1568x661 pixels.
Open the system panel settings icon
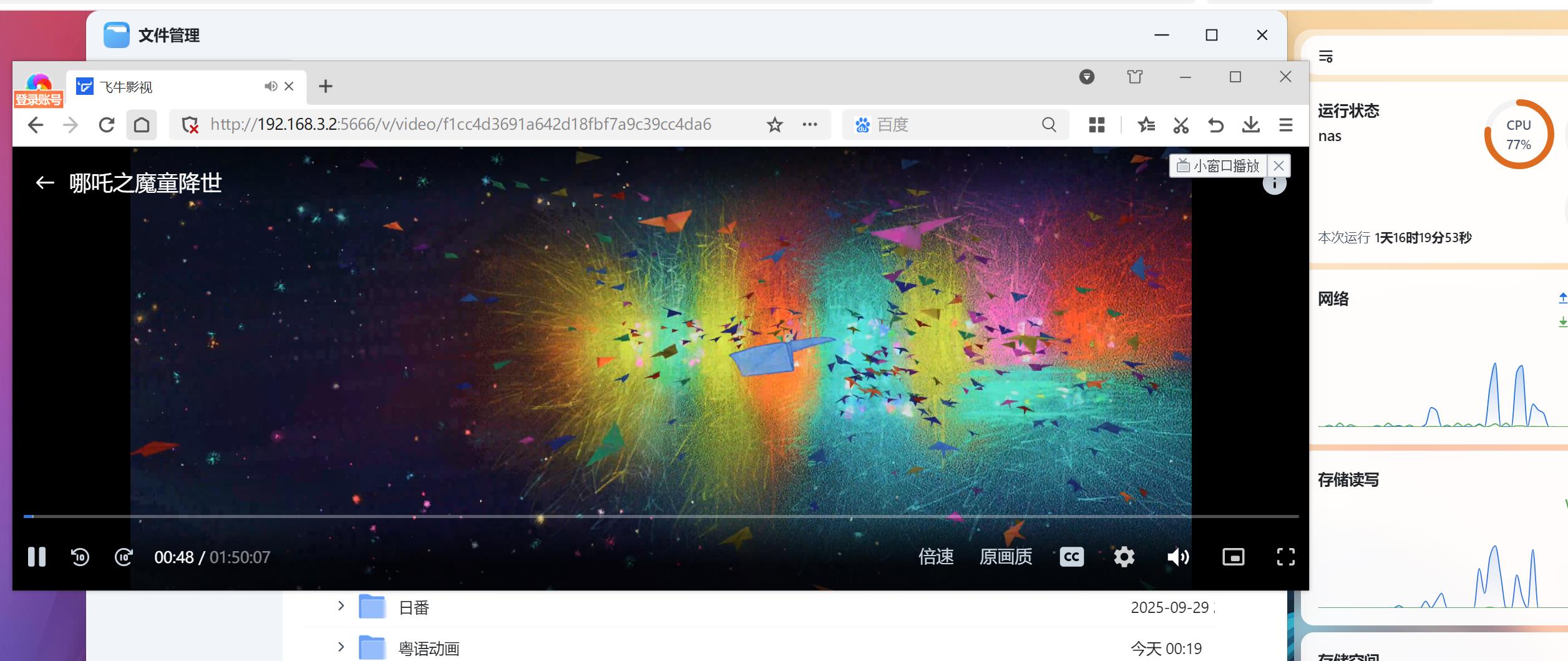point(1326,57)
